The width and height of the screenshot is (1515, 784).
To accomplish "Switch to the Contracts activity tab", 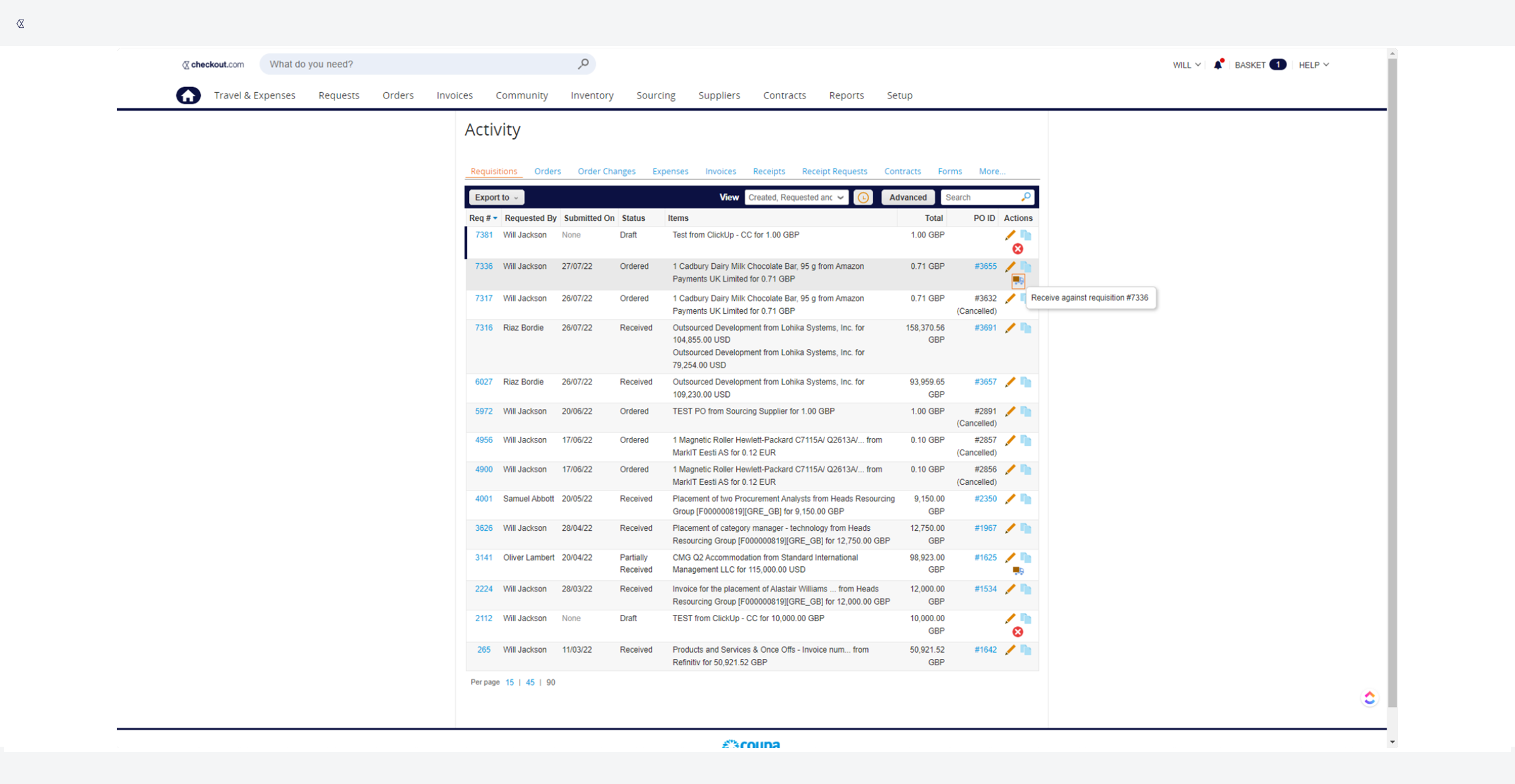I will point(902,171).
